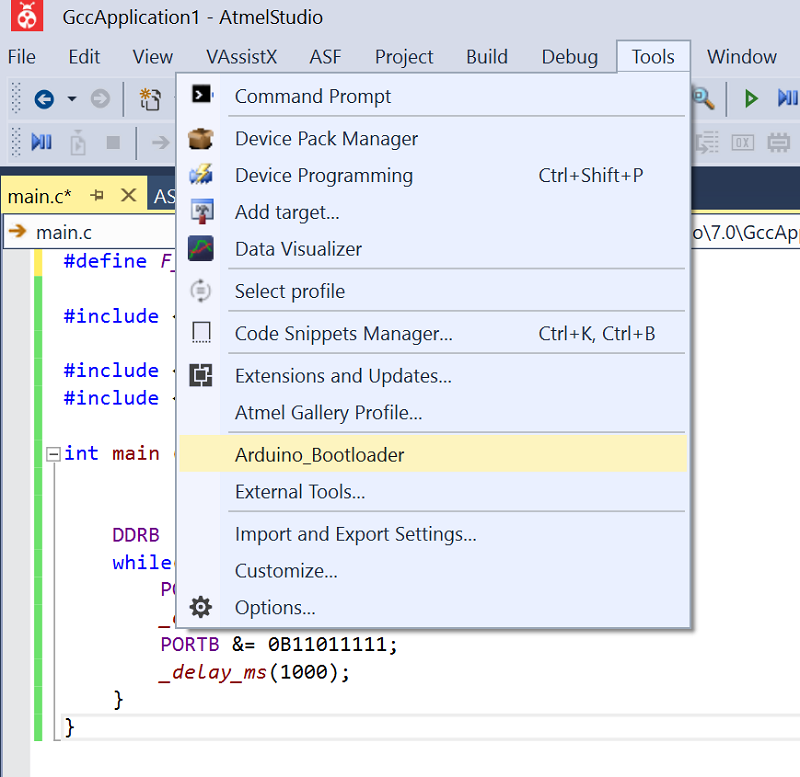Click the hex display 0X icon

(743, 142)
